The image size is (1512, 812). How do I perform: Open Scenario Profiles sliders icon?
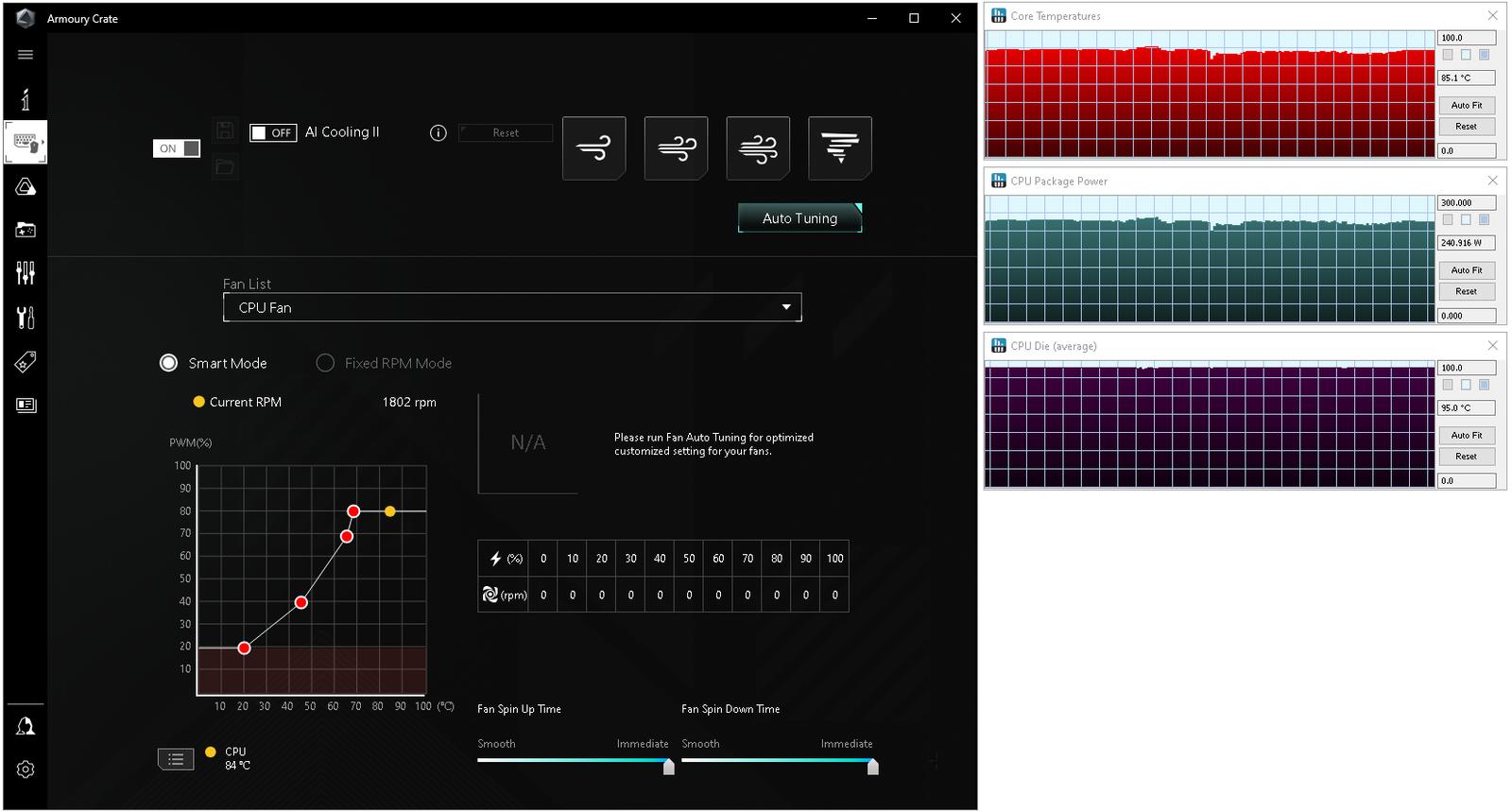[x=26, y=273]
